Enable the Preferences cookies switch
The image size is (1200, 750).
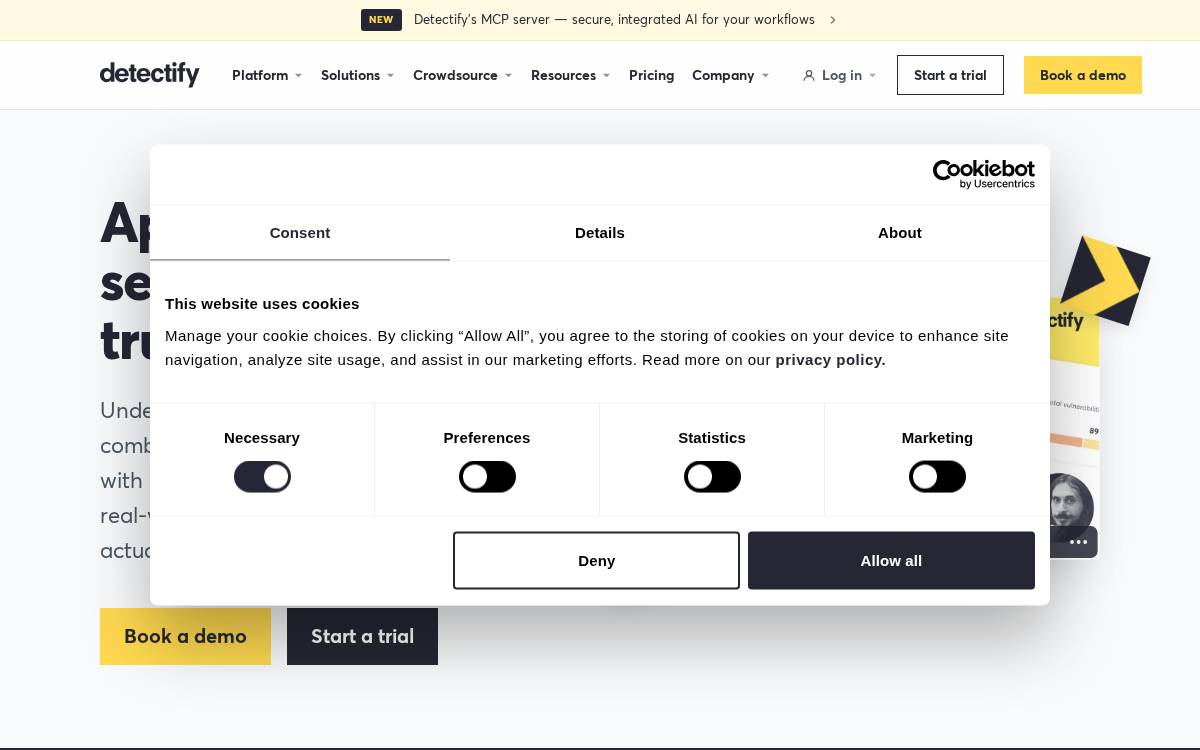[487, 477]
